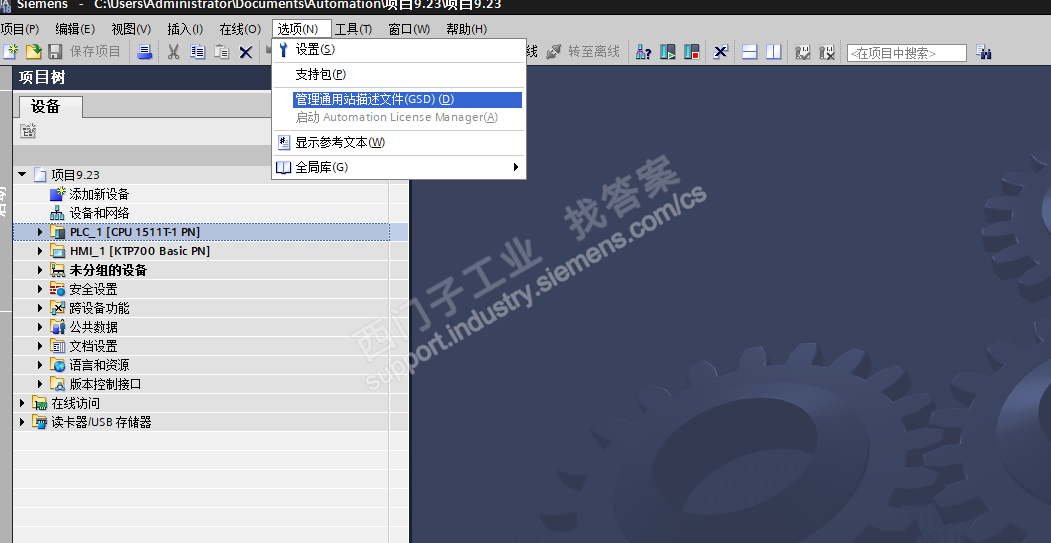Click the paste icon in toolbar
Screen dimensions: 1051x543
point(221,52)
